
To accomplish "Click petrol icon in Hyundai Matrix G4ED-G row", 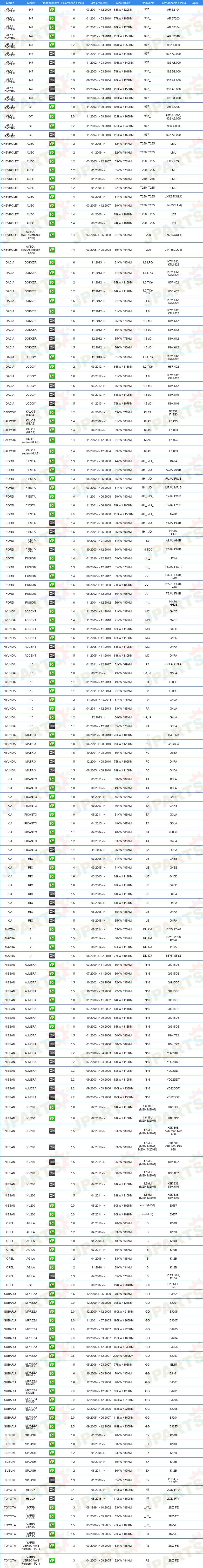I will coord(52,735).
